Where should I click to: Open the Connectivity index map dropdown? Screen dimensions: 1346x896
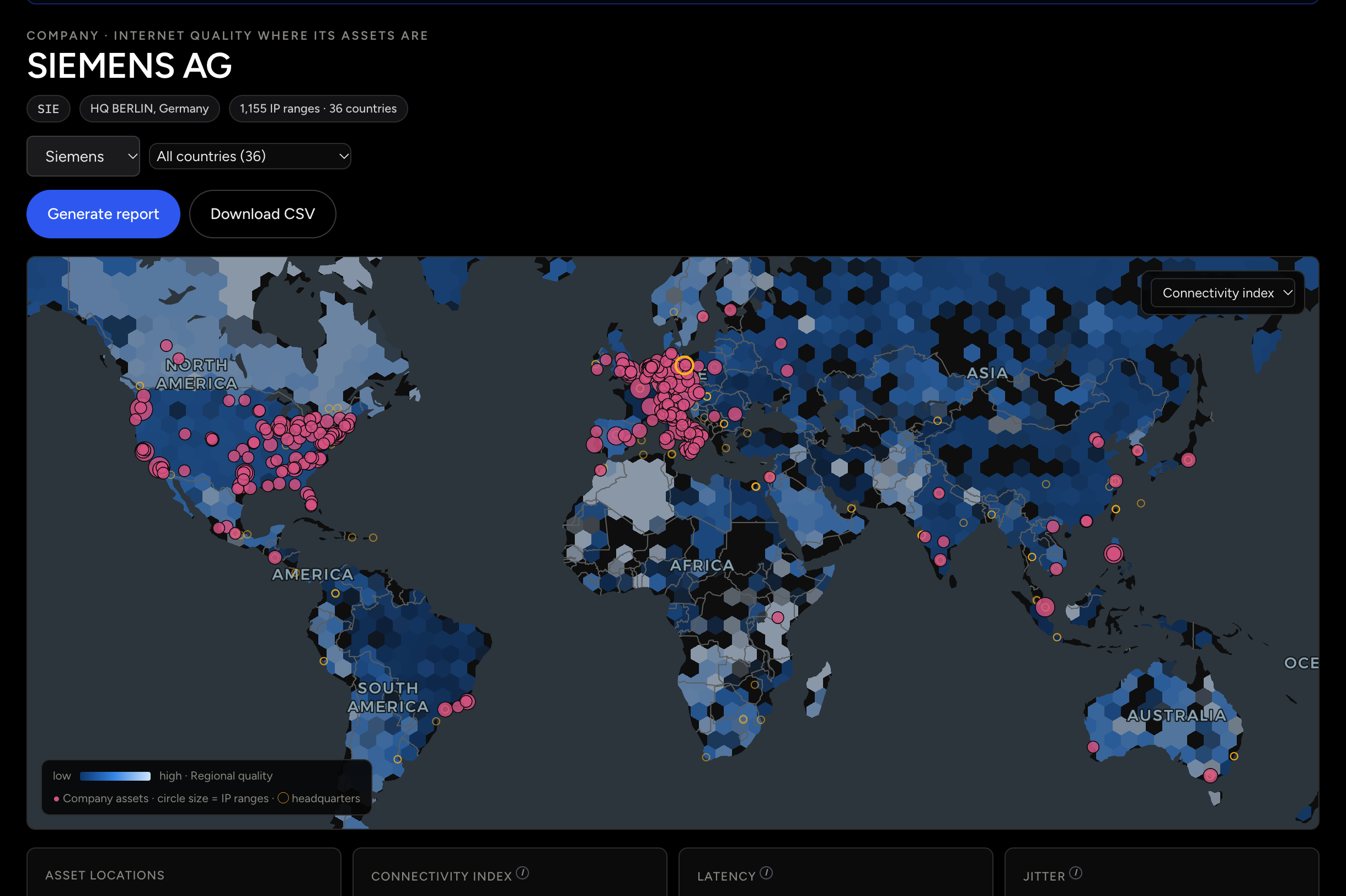tap(1222, 292)
